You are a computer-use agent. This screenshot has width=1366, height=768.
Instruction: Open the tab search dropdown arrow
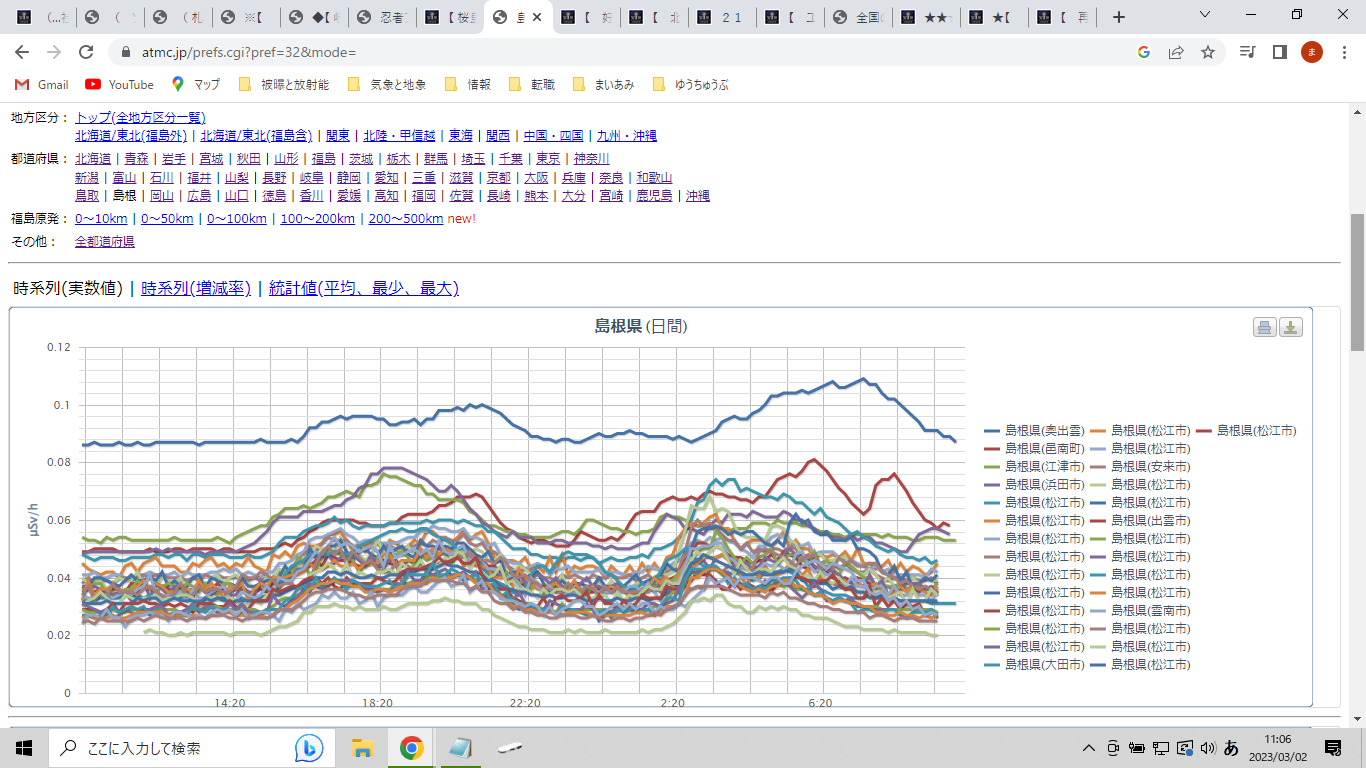click(x=1205, y=15)
